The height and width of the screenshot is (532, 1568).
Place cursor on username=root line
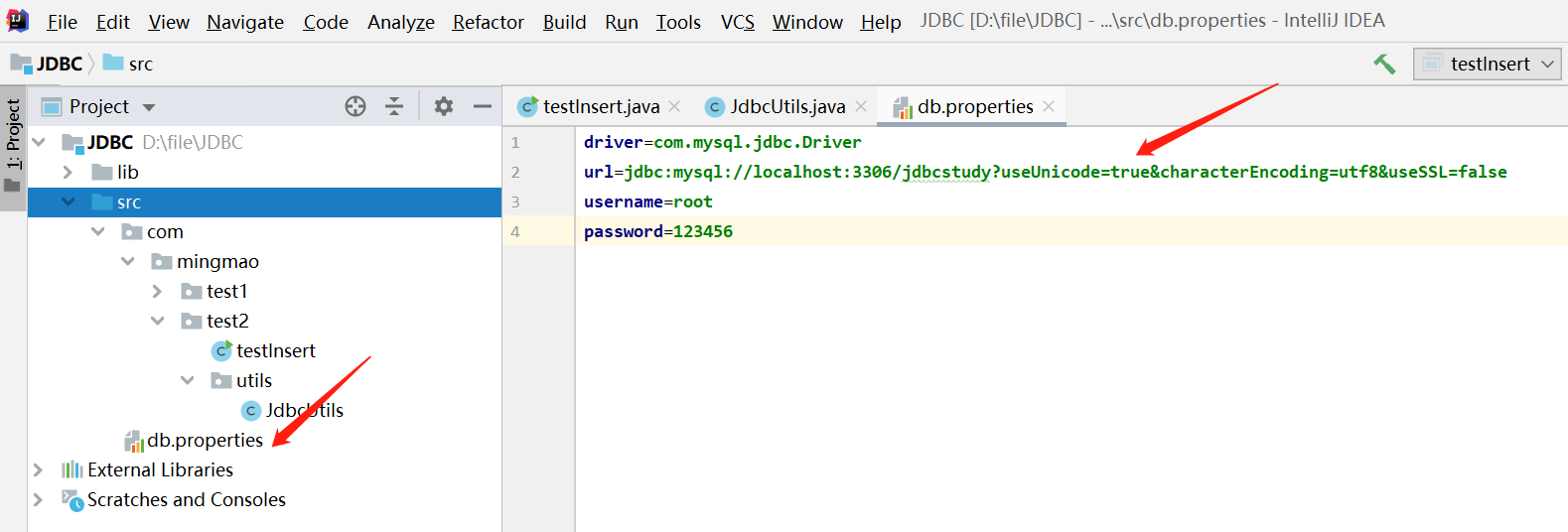tap(648, 201)
